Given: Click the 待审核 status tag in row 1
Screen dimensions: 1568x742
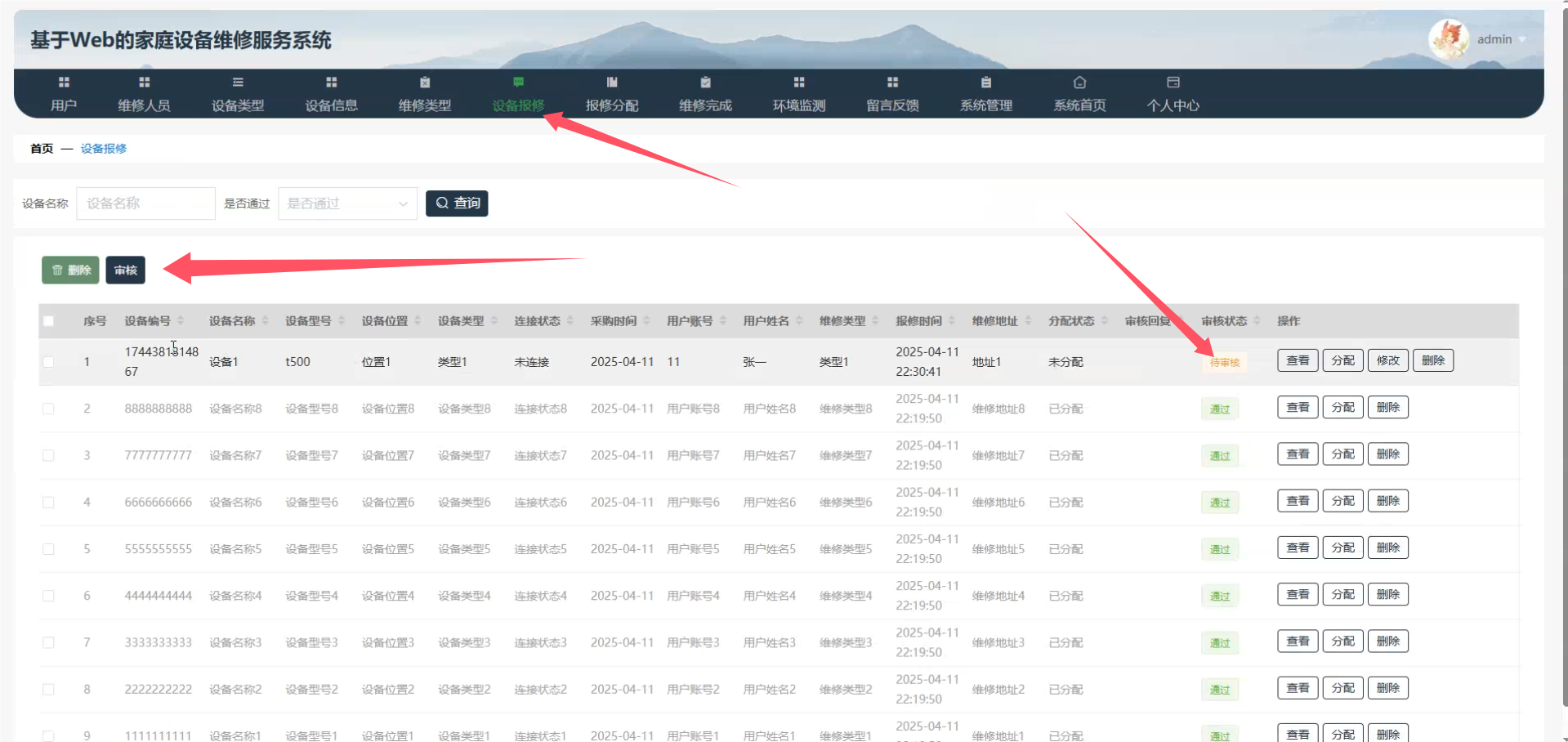Looking at the screenshot, I should [x=1224, y=363].
